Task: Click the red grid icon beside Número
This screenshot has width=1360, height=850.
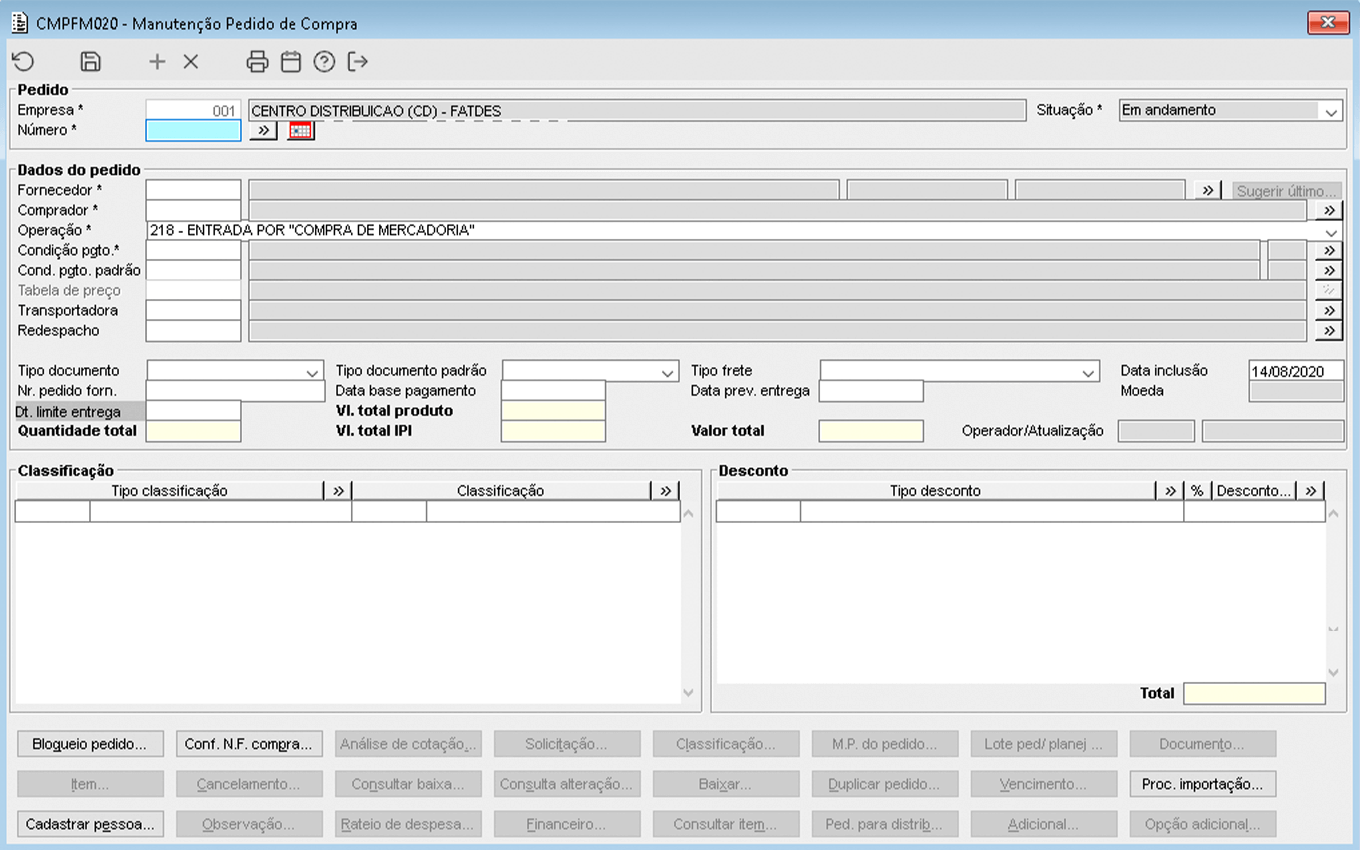Action: tap(300, 131)
